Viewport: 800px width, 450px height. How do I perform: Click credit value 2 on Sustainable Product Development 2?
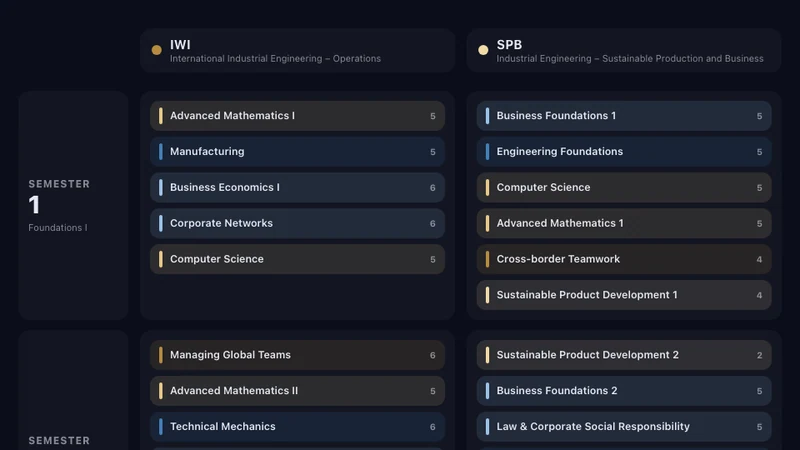click(759, 355)
